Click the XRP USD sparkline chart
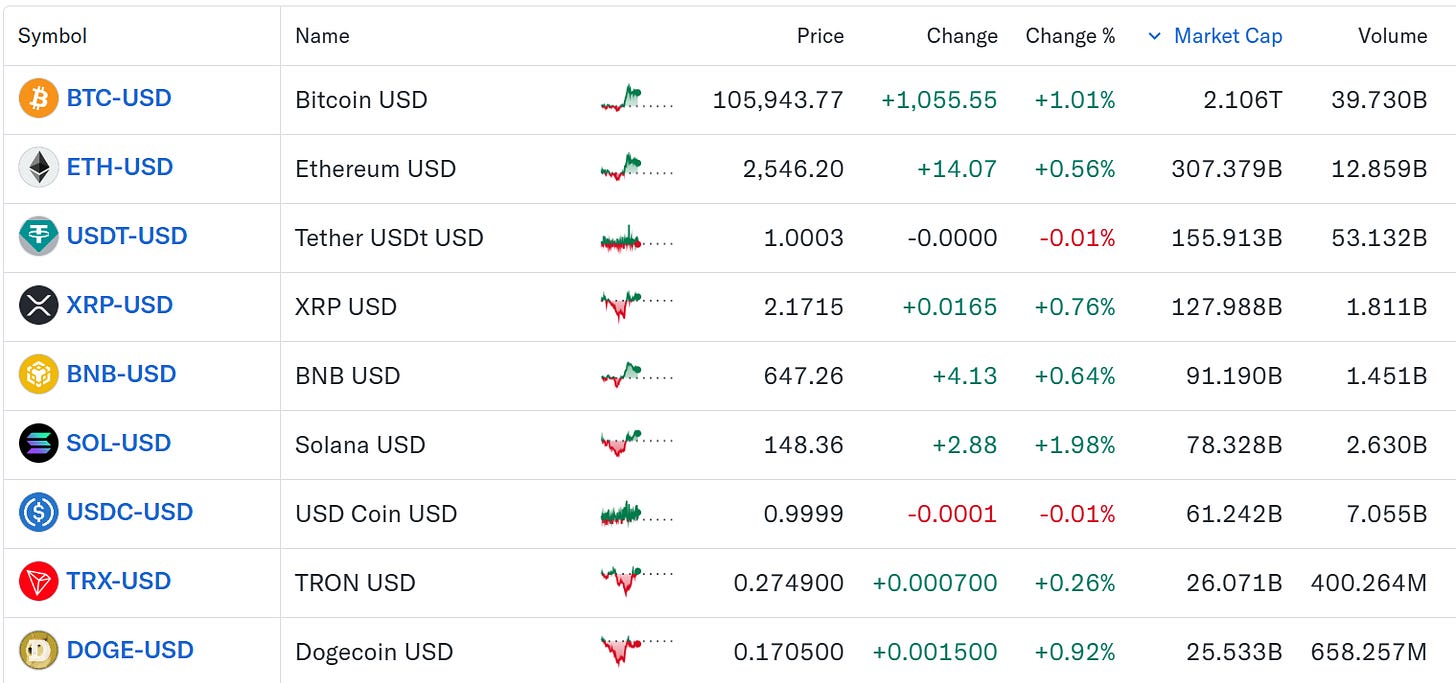 point(636,305)
